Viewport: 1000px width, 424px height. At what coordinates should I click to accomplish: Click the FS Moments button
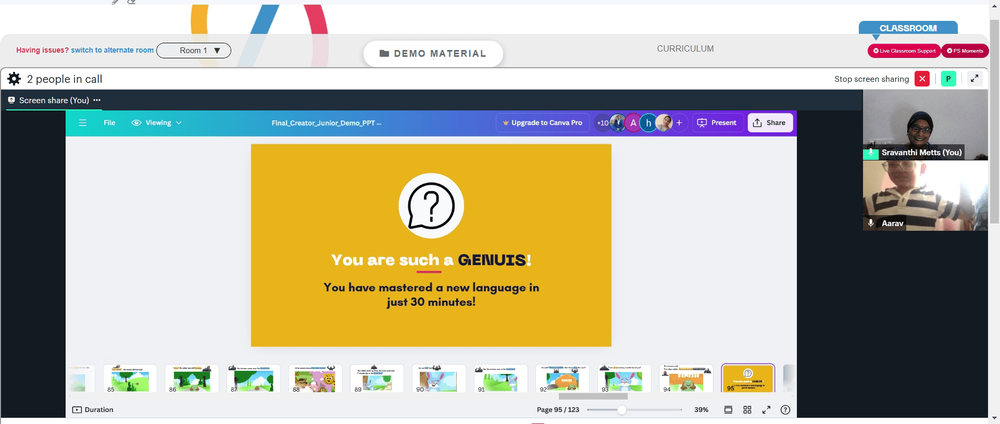(965, 50)
